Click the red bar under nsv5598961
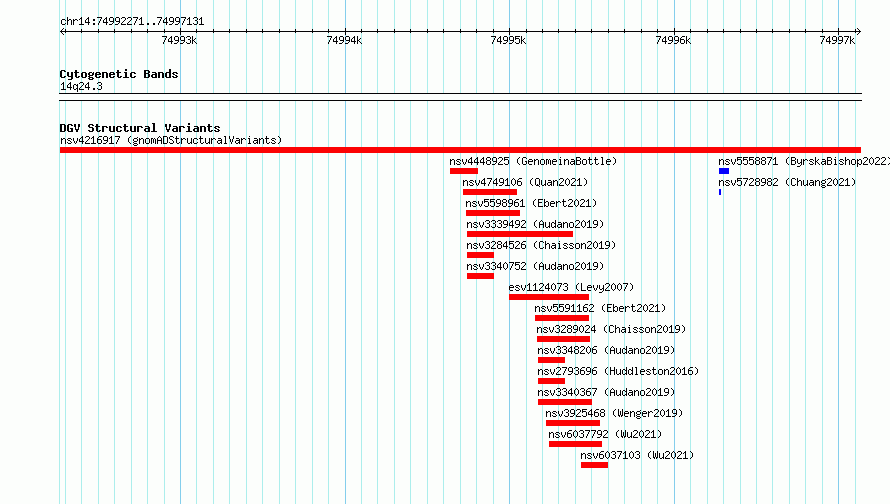This screenshot has height=504, width=890. click(x=493, y=213)
